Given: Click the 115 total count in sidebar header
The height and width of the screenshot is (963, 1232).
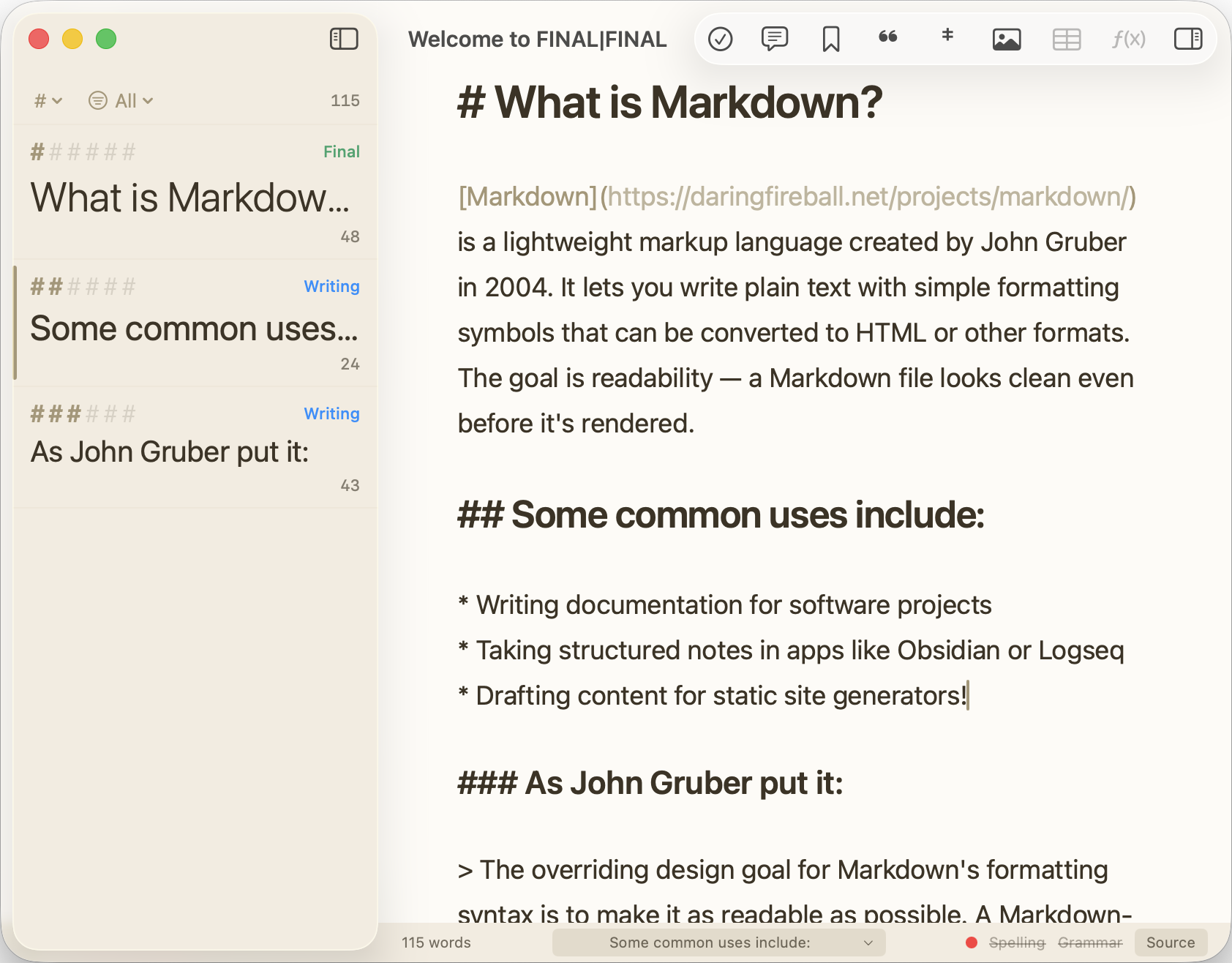Looking at the screenshot, I should point(345,101).
